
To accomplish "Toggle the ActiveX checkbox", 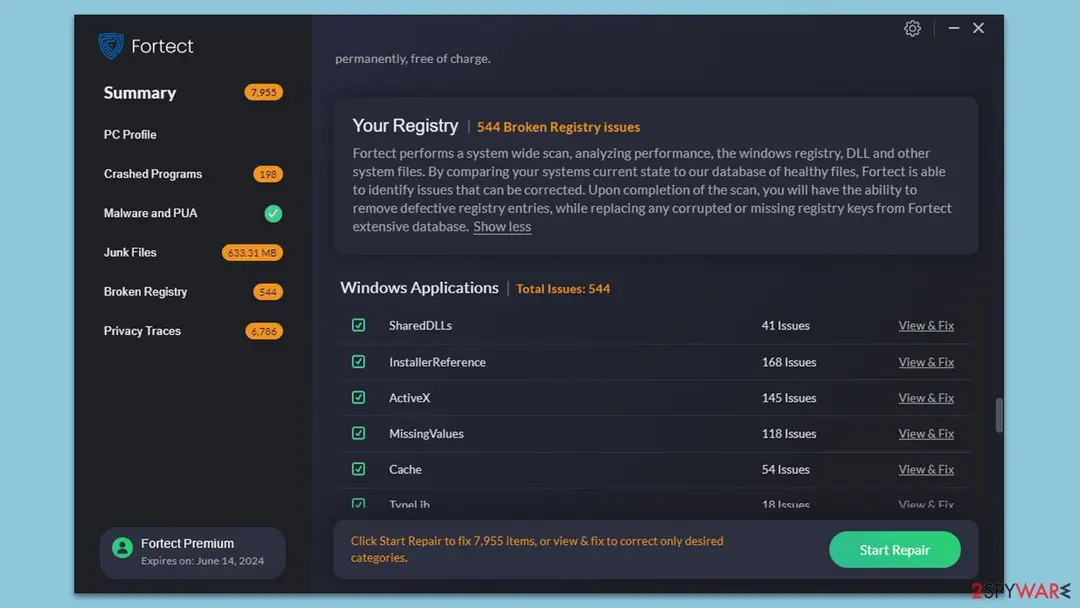I will click(358, 397).
